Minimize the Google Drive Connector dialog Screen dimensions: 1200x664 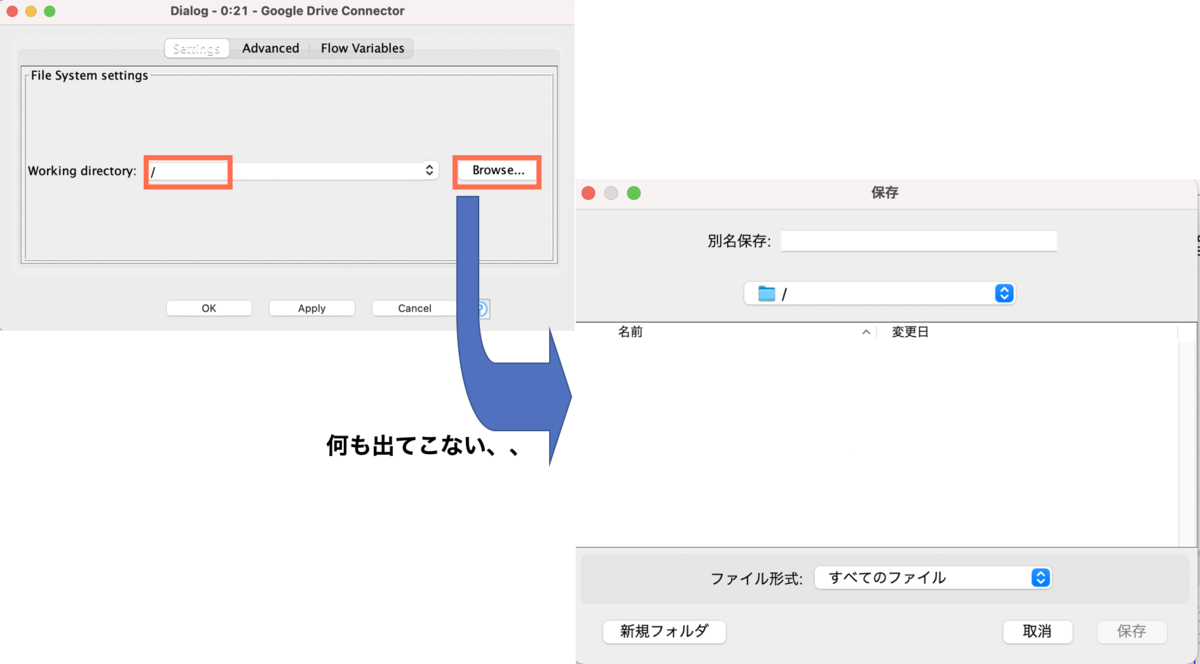pos(30,11)
